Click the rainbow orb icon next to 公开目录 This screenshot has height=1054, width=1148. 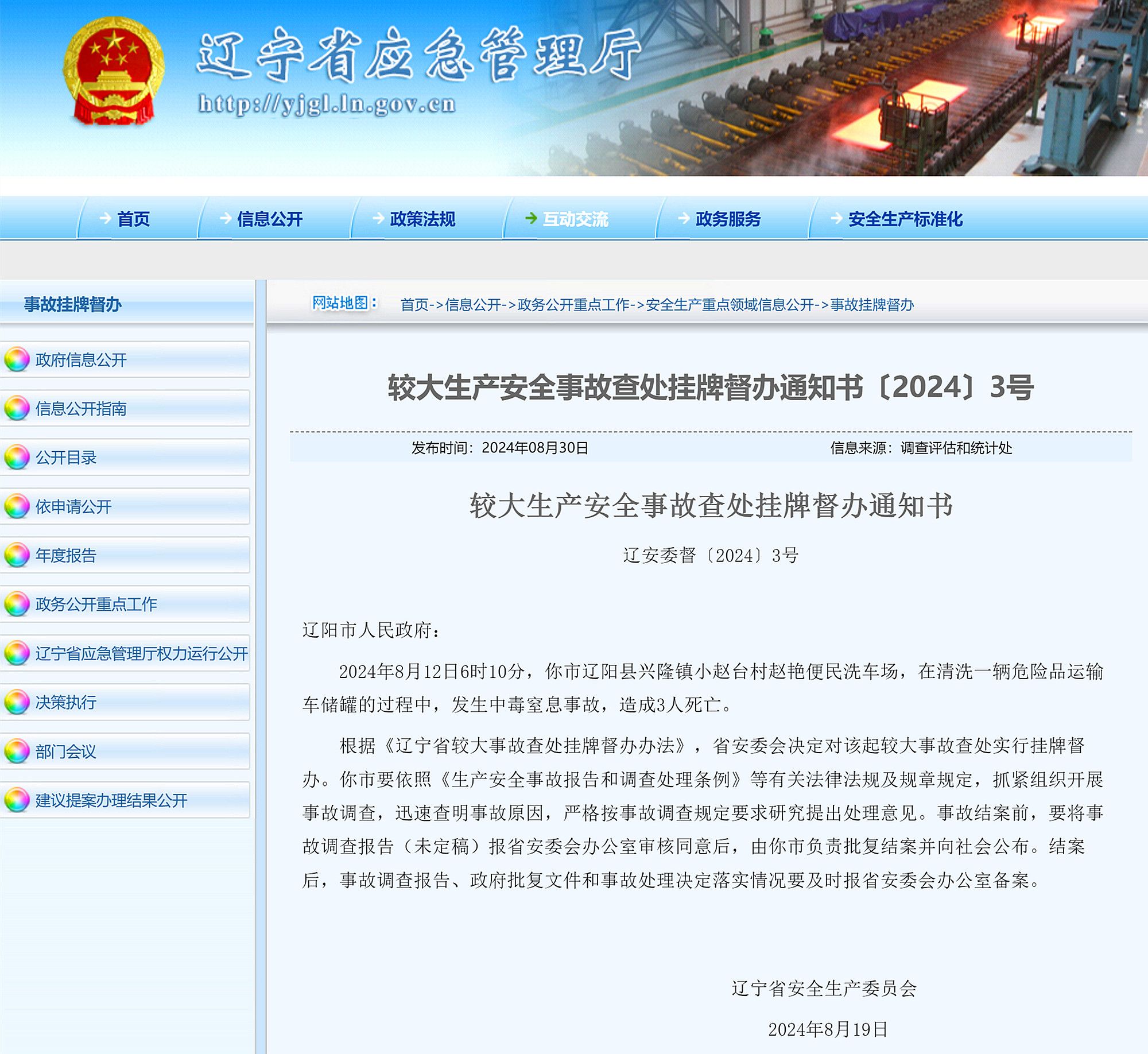[x=17, y=457]
